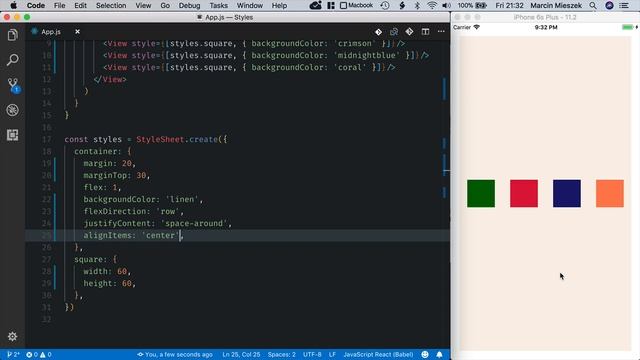Open the File menu
Viewport: 640px width, 360px height.
[x=60, y=5]
